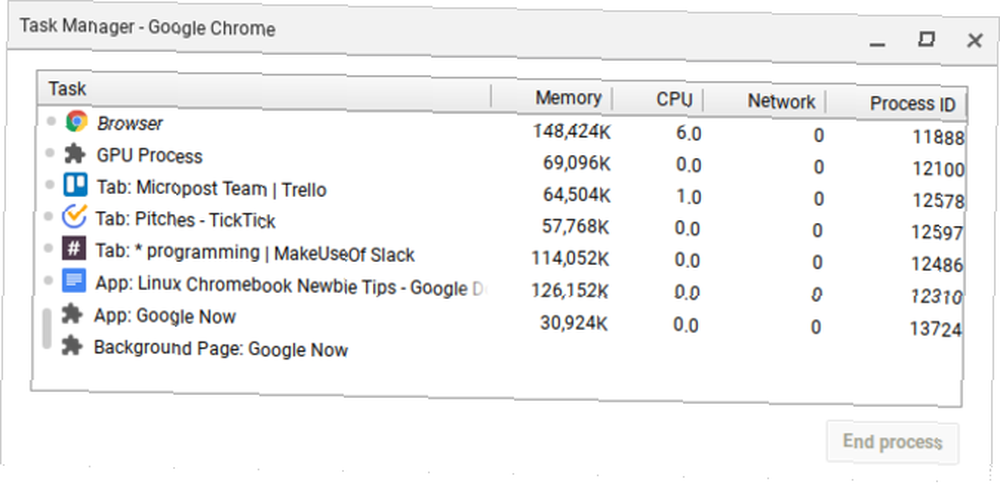The width and height of the screenshot is (1000, 485).
Task: Select the GPU Process memory value 69,096K
Action: click(577, 163)
